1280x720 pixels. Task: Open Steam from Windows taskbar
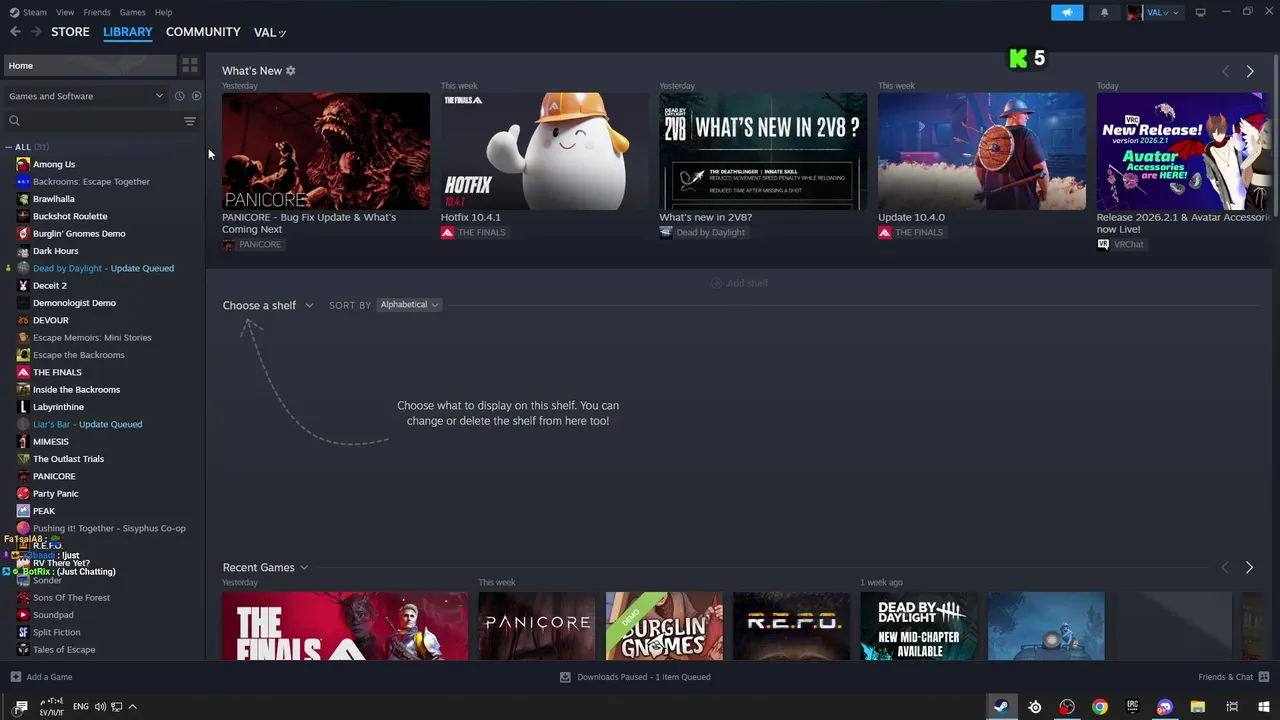tap(1000, 707)
